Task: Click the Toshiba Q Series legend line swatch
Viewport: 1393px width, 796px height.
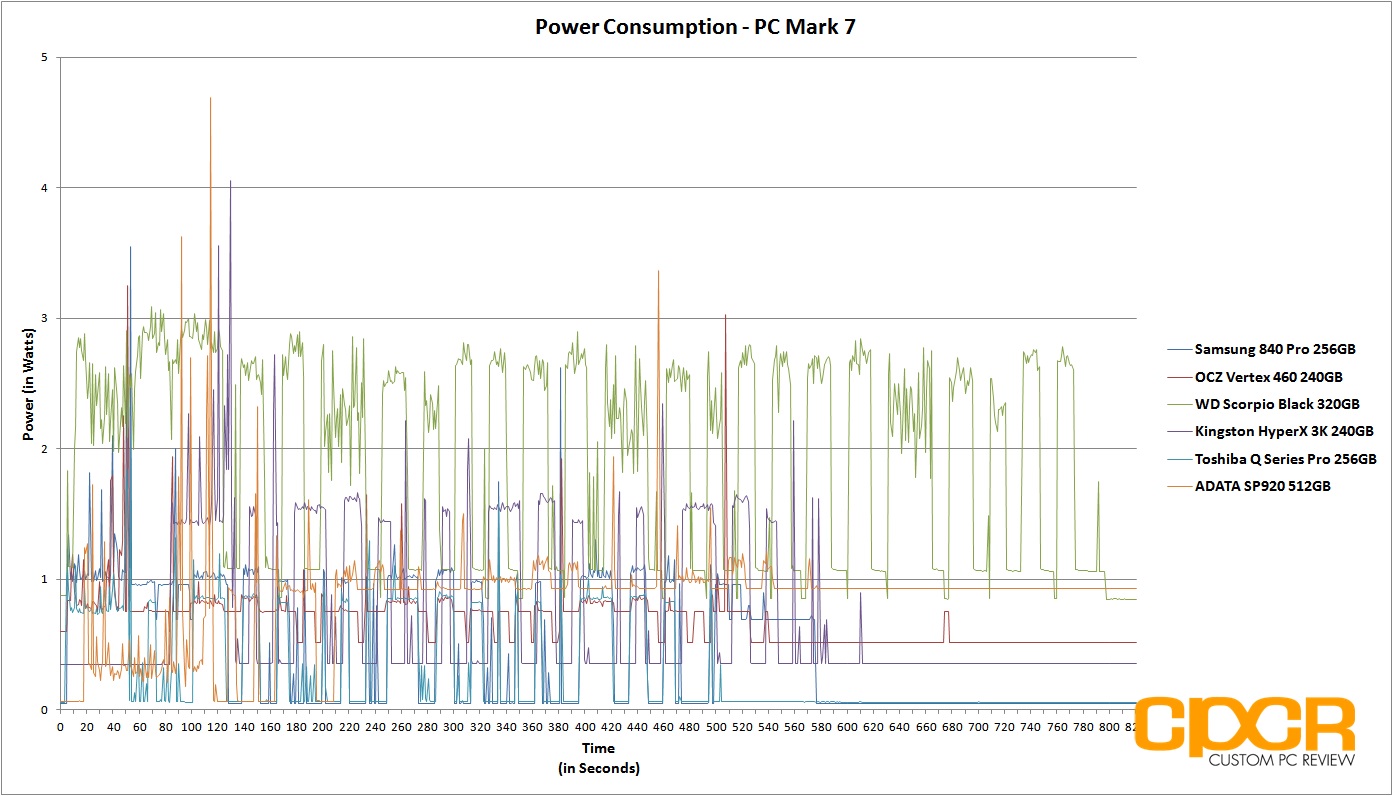Action: pos(1178,459)
